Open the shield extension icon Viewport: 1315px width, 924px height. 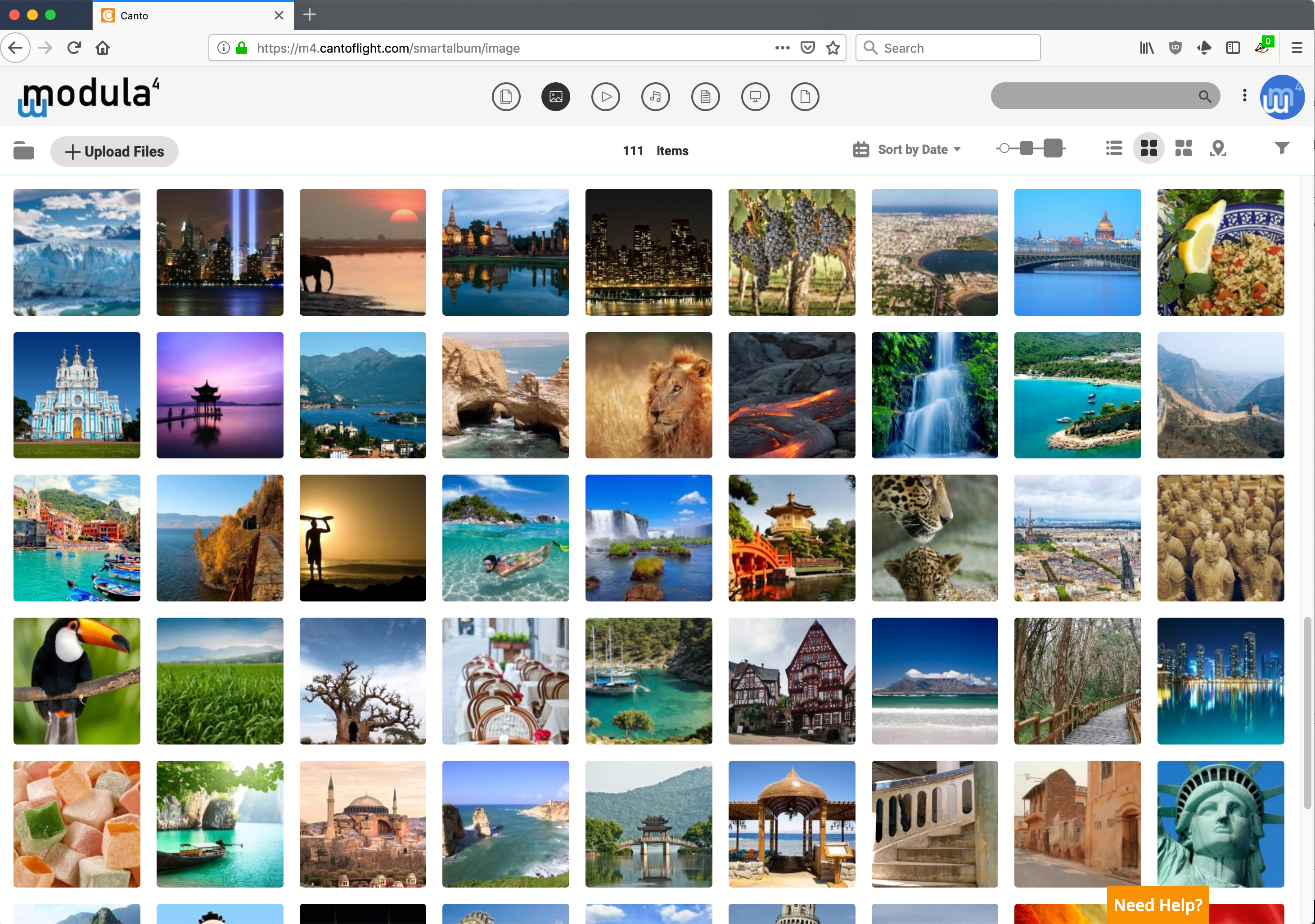tap(1175, 48)
